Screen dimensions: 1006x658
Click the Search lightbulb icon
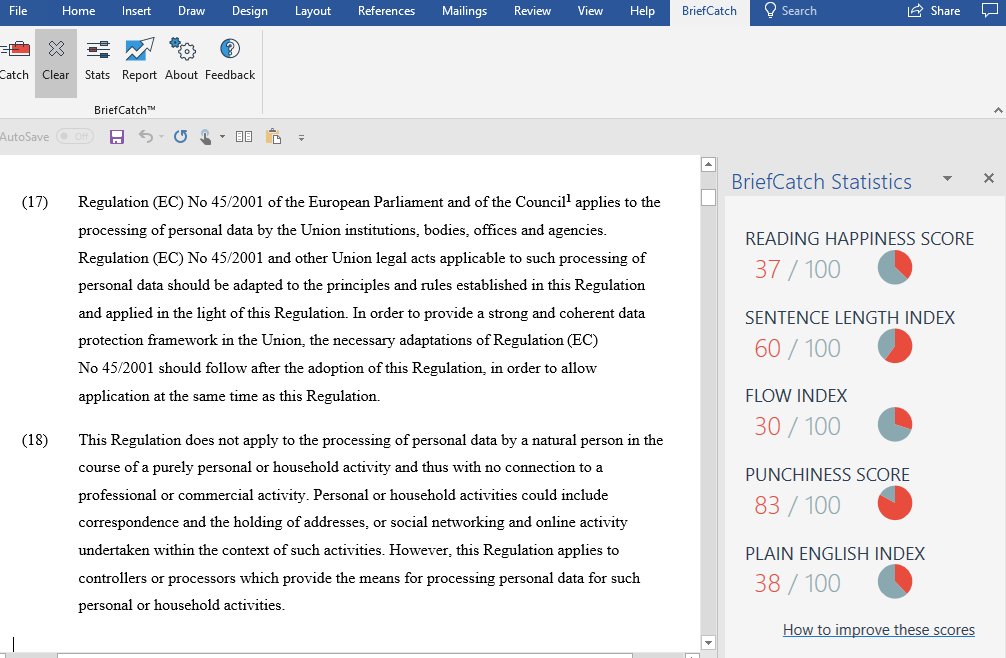point(770,10)
